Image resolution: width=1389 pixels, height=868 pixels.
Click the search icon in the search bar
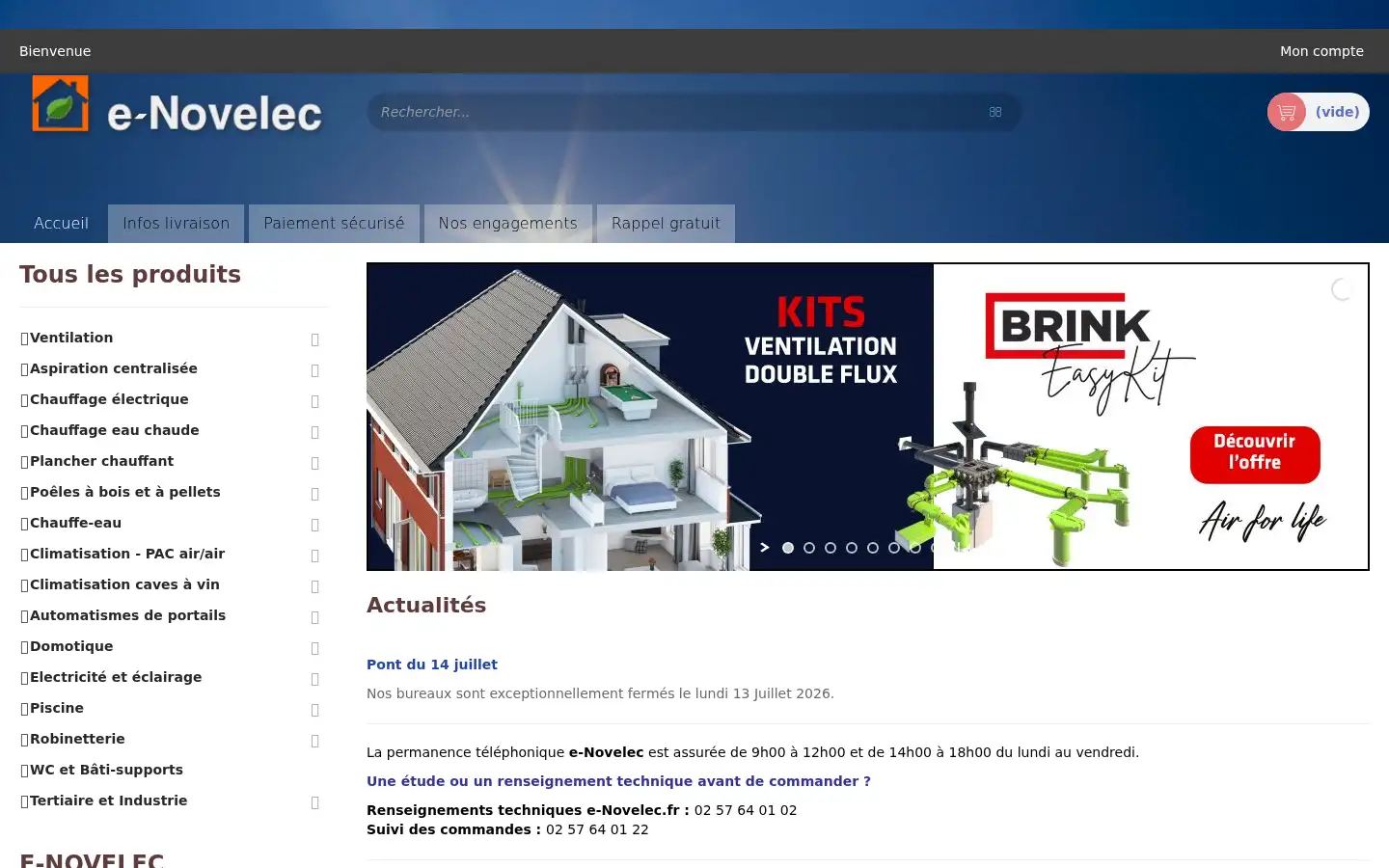[995, 112]
